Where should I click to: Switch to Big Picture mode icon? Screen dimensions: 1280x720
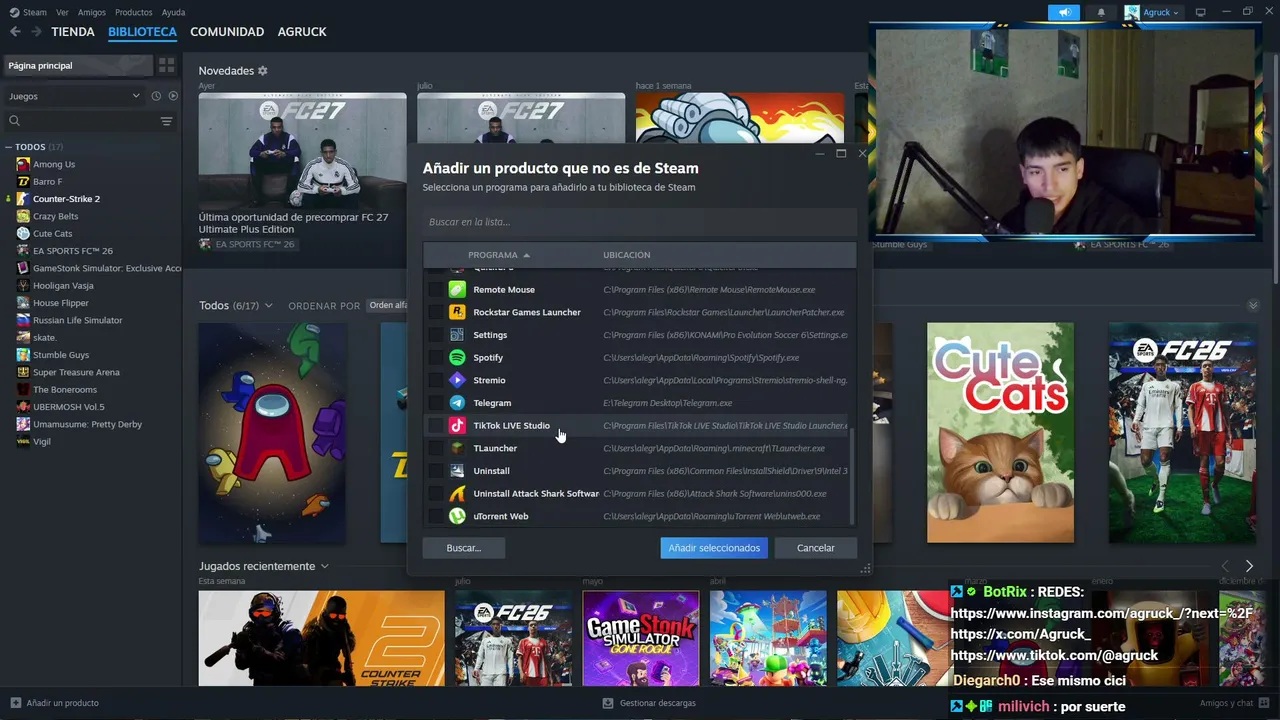click(x=1201, y=12)
